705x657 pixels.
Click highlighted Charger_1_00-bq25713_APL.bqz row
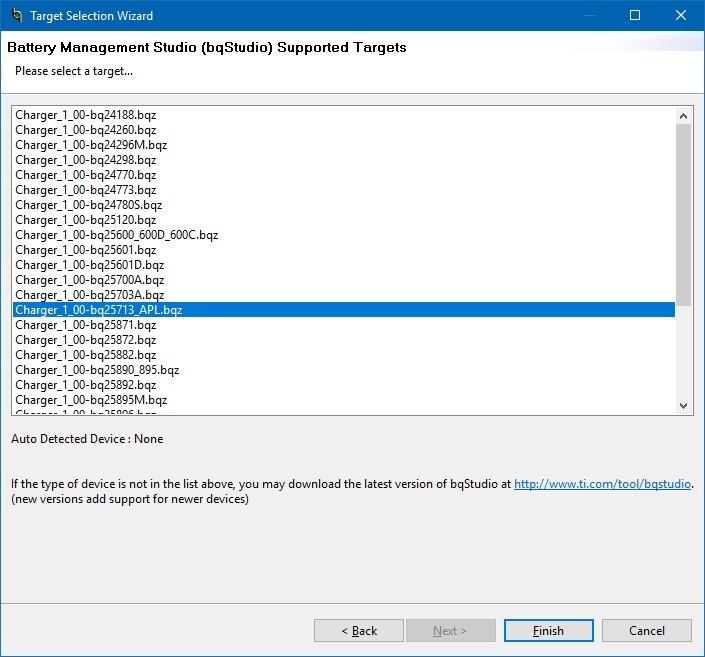click(x=344, y=310)
